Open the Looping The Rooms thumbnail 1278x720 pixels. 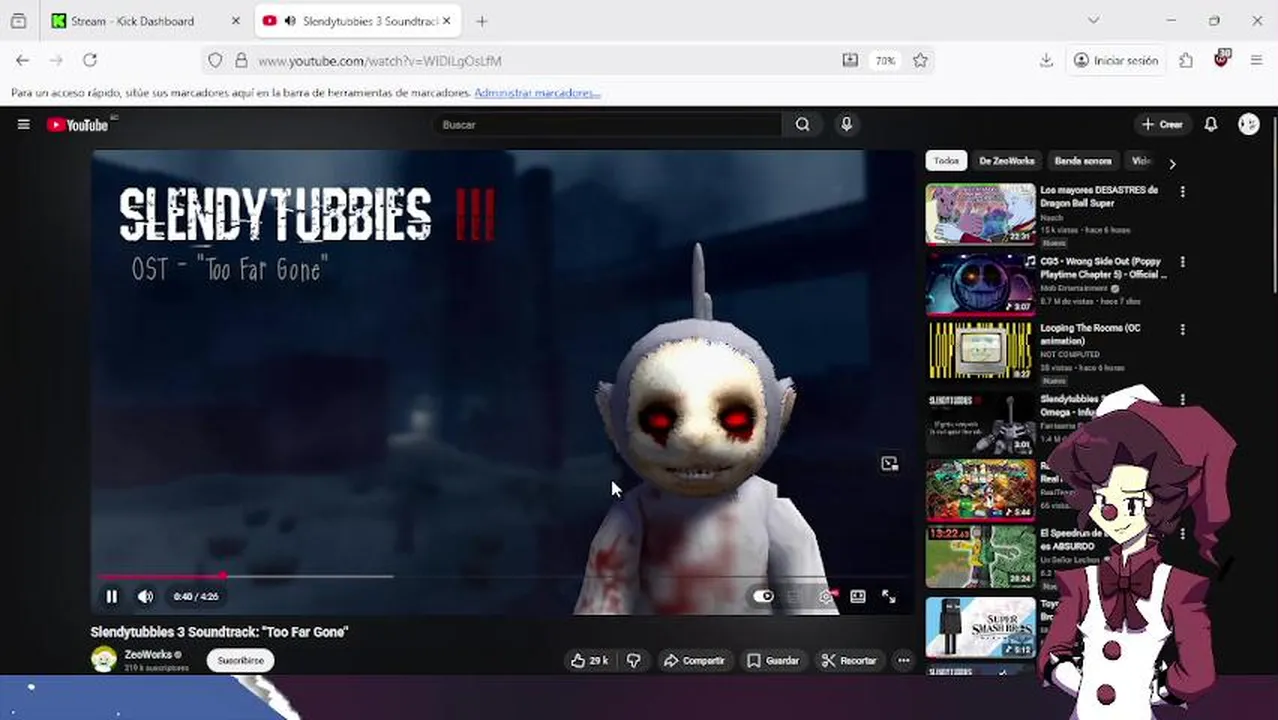click(x=980, y=351)
